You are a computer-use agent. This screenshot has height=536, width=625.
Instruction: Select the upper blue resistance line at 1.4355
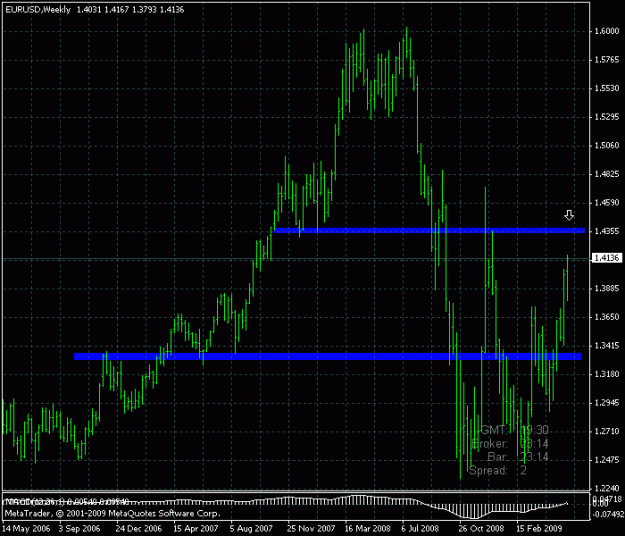pos(429,230)
